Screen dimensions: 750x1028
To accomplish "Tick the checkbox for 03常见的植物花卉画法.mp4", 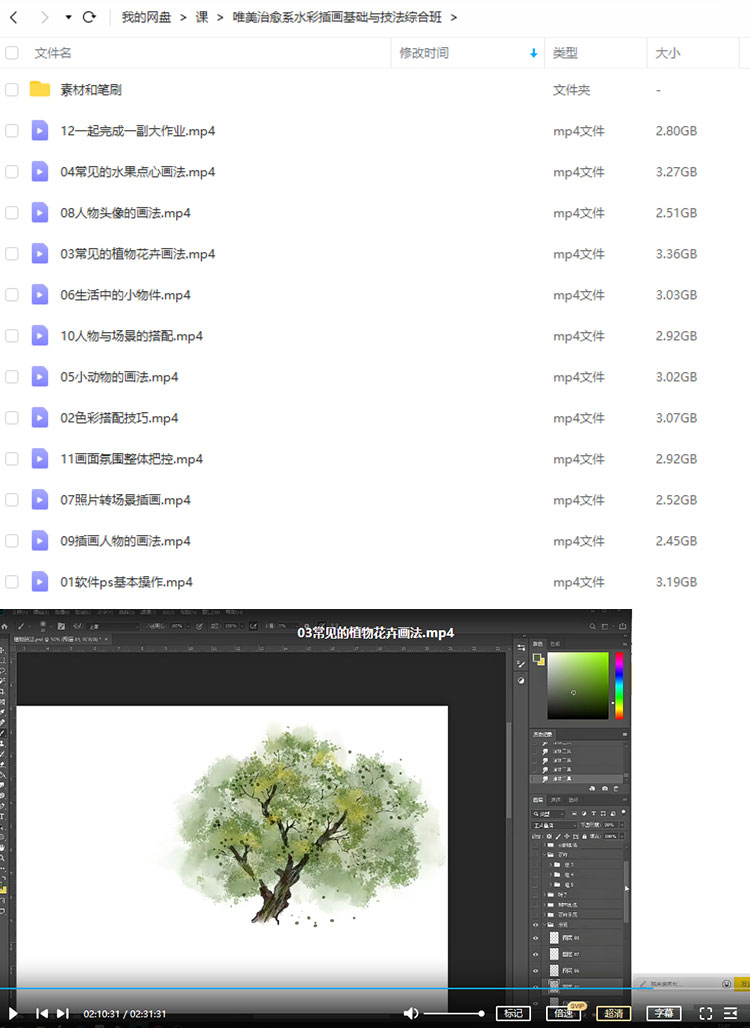I will click(12, 254).
